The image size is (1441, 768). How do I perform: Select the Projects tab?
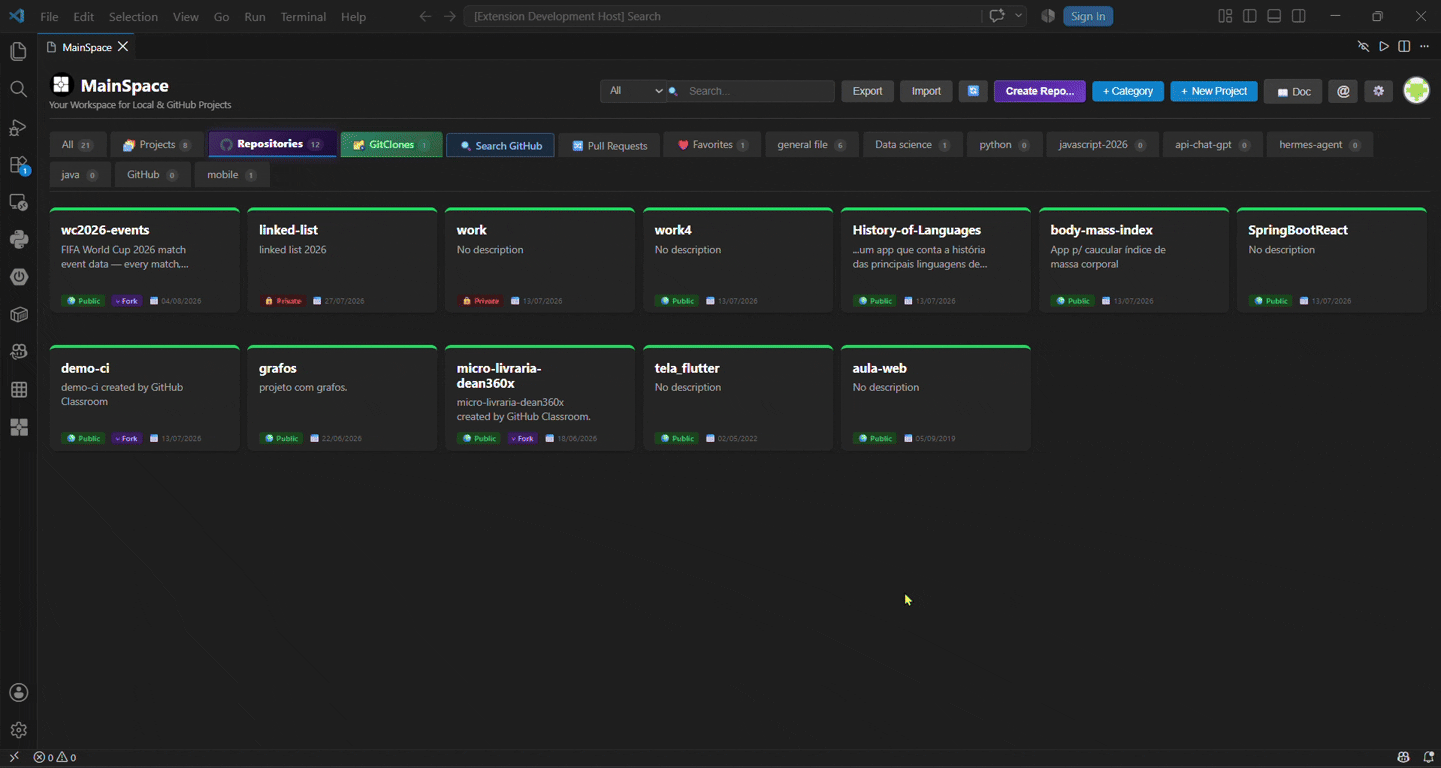coord(156,145)
